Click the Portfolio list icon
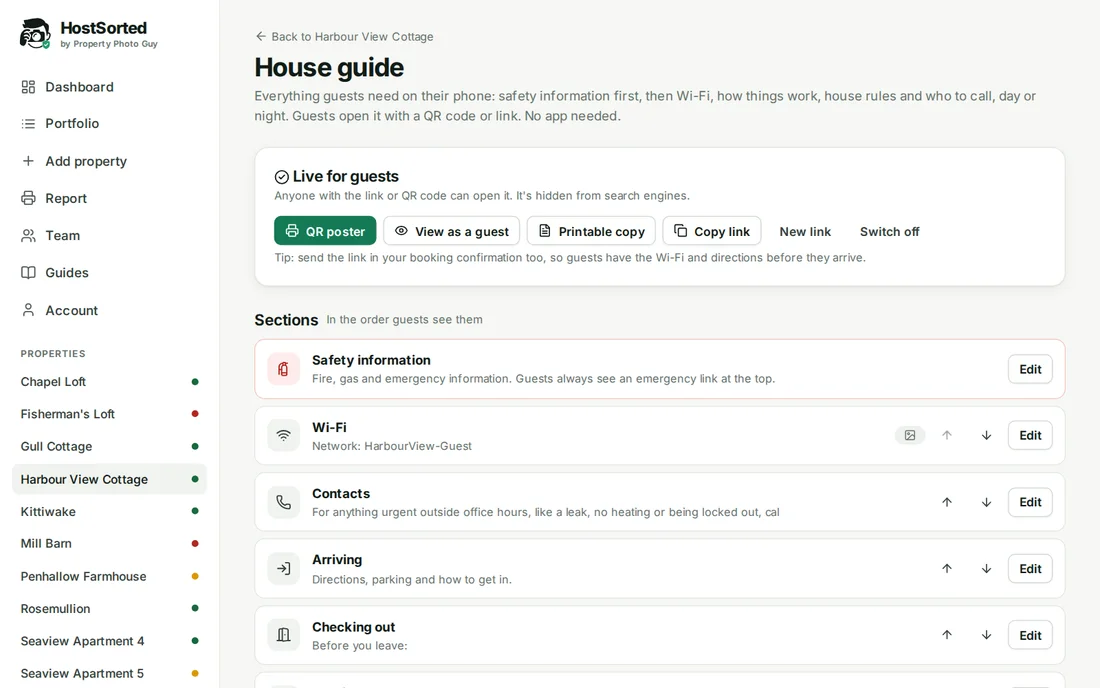The image size is (1100, 688). point(28,123)
